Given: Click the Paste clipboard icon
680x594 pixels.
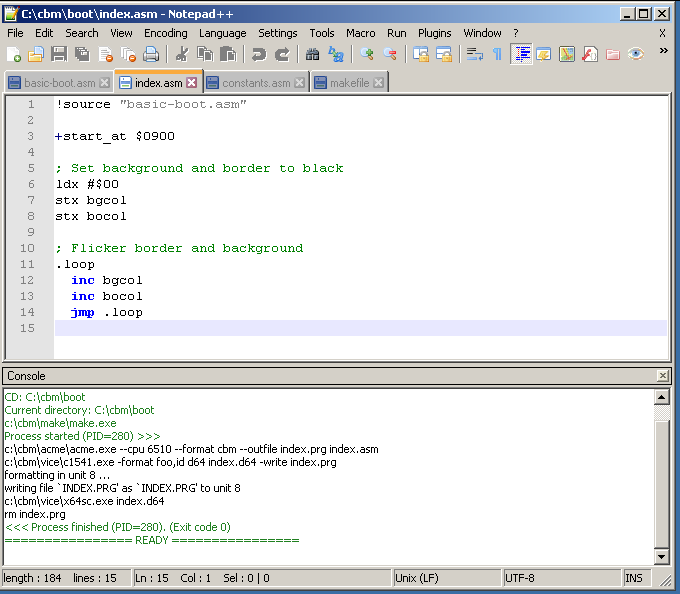Looking at the screenshot, I should (x=228, y=55).
